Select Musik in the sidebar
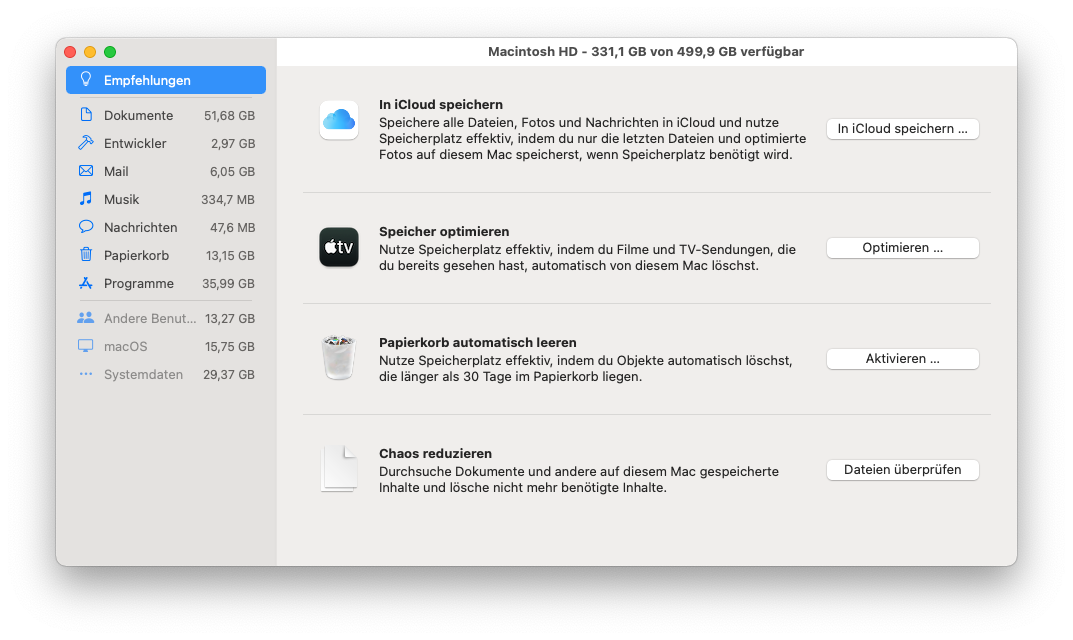This screenshot has width=1073, height=640. [x=166, y=199]
